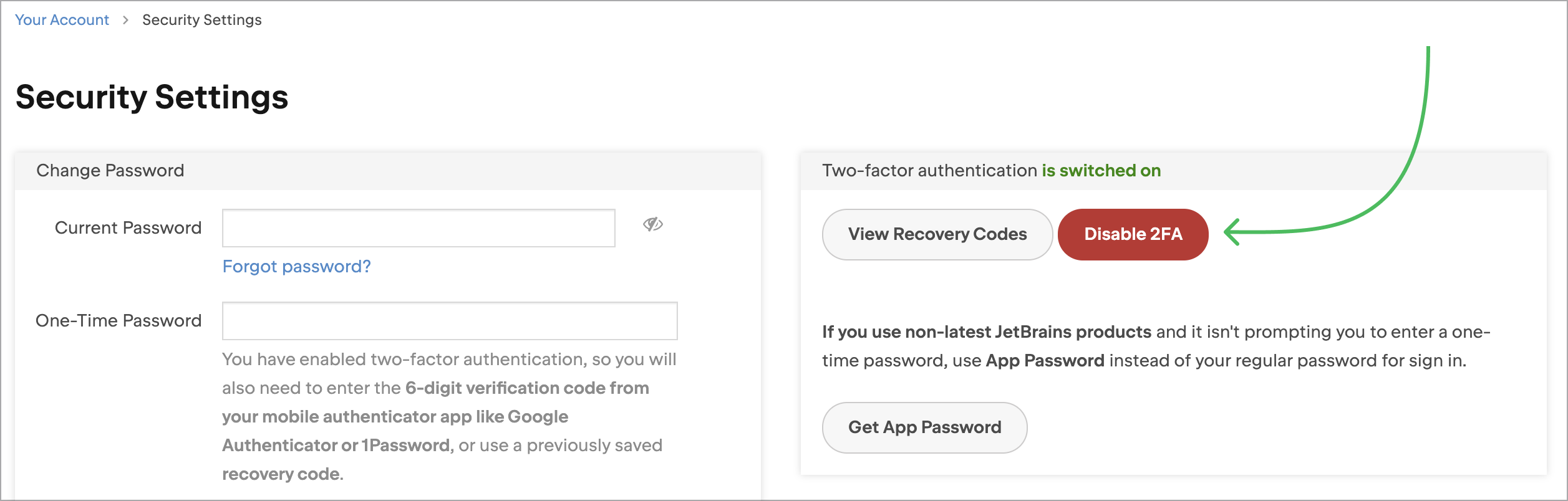Toggle password visibility eye icon
The image size is (1568, 501).
[652, 224]
